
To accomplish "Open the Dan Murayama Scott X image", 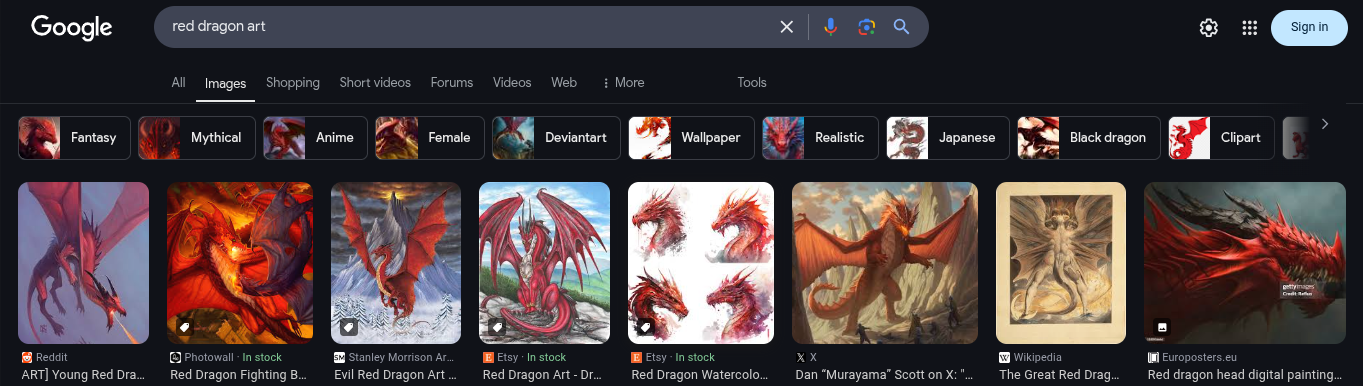I will pyautogui.click(x=885, y=263).
